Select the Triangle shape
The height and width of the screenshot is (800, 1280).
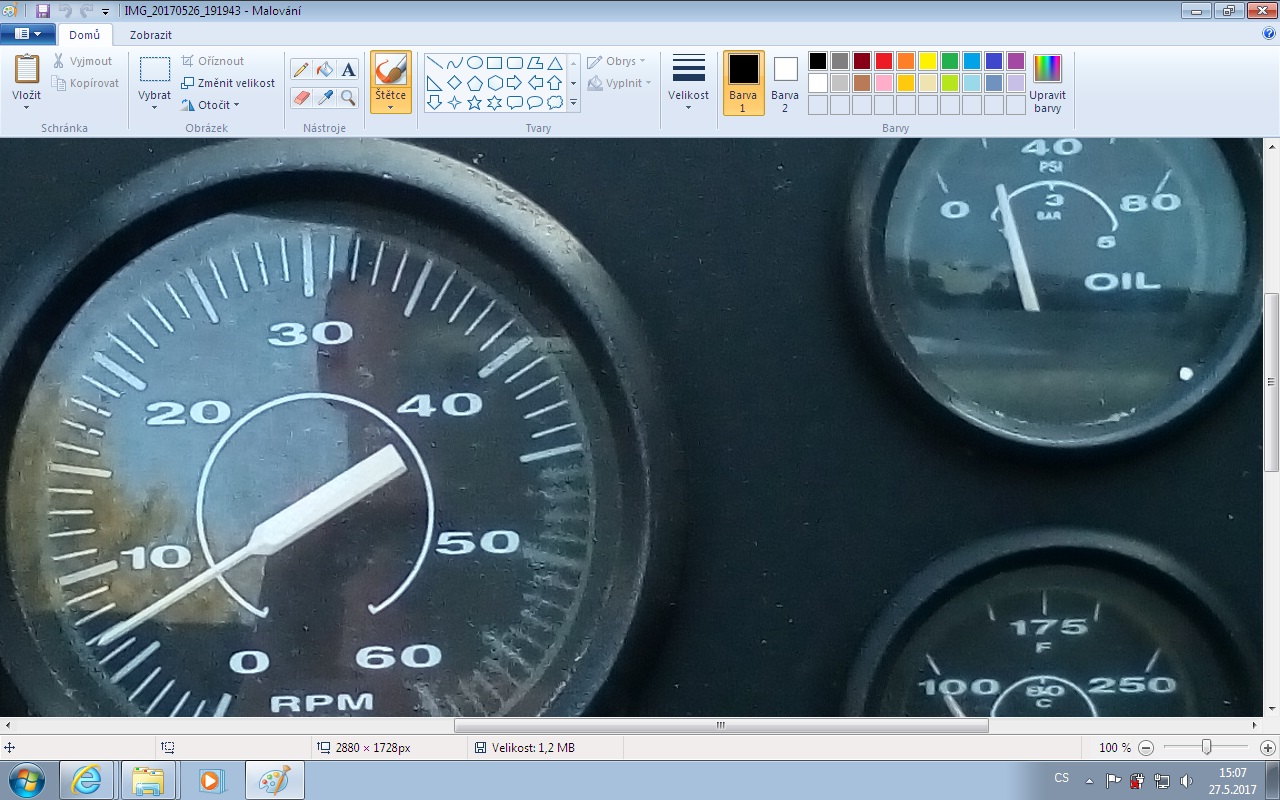(555, 63)
